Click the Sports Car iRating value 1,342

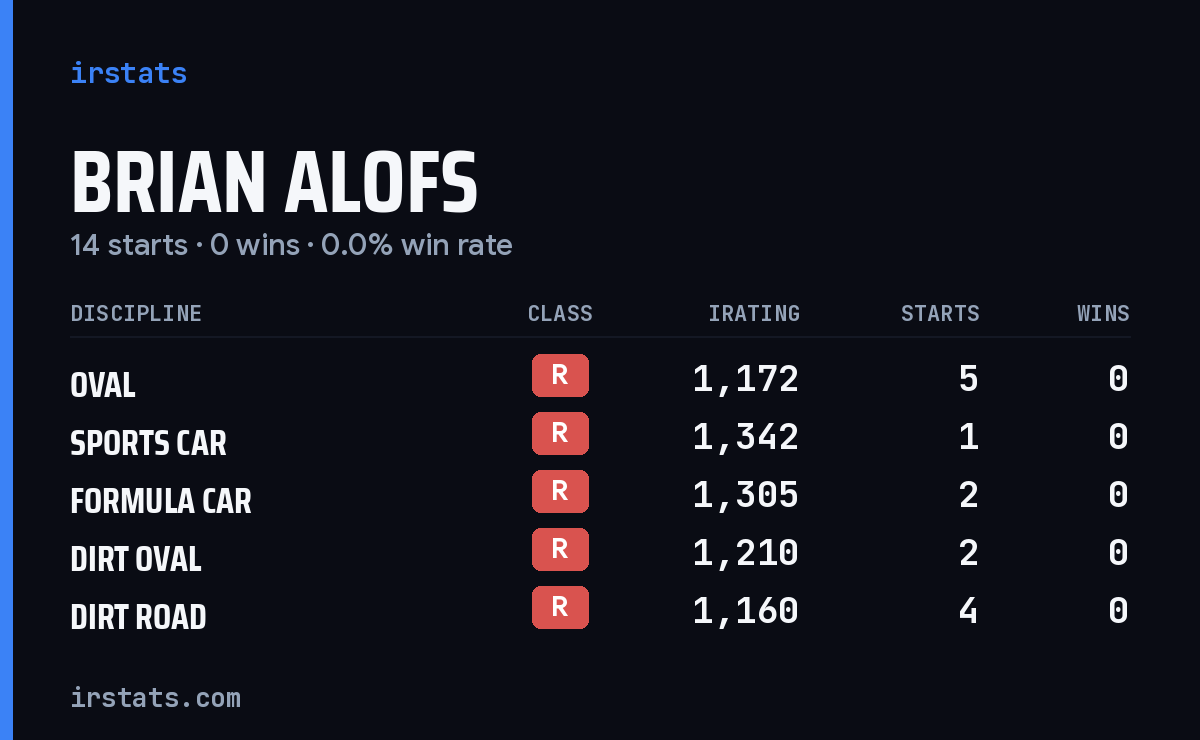click(x=746, y=437)
